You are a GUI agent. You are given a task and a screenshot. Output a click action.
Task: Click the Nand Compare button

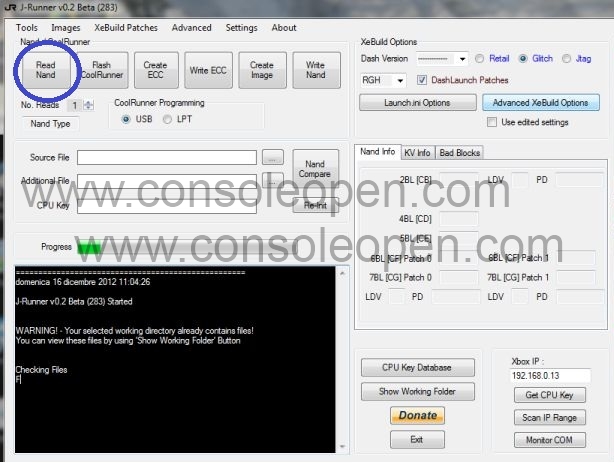pyautogui.click(x=315, y=169)
